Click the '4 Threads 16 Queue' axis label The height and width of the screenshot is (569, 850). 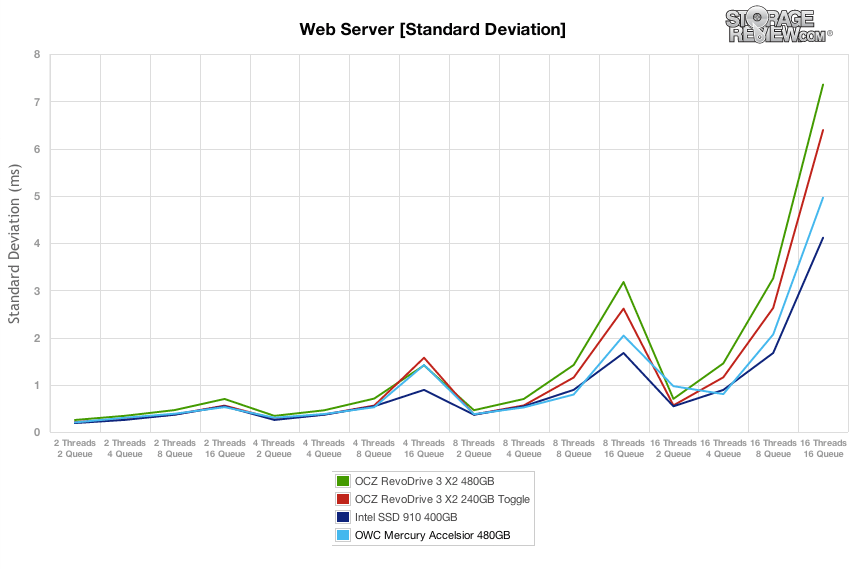(x=424, y=449)
